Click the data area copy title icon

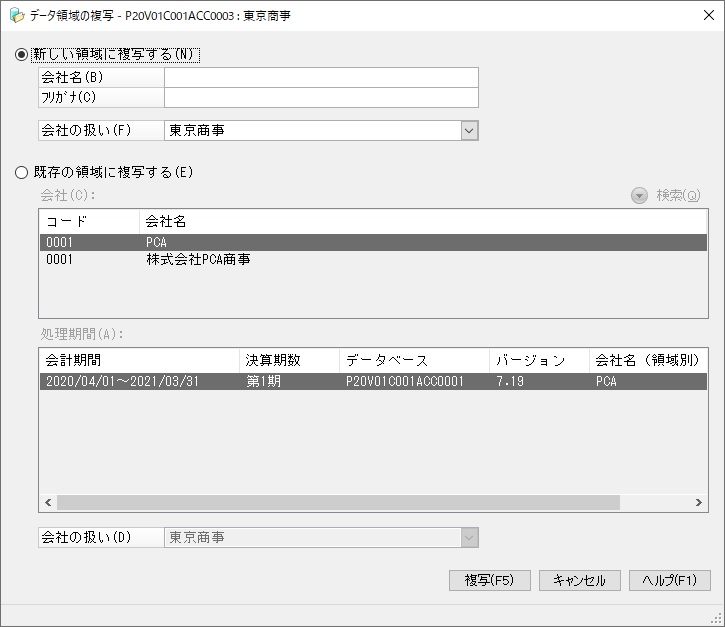click(16, 15)
